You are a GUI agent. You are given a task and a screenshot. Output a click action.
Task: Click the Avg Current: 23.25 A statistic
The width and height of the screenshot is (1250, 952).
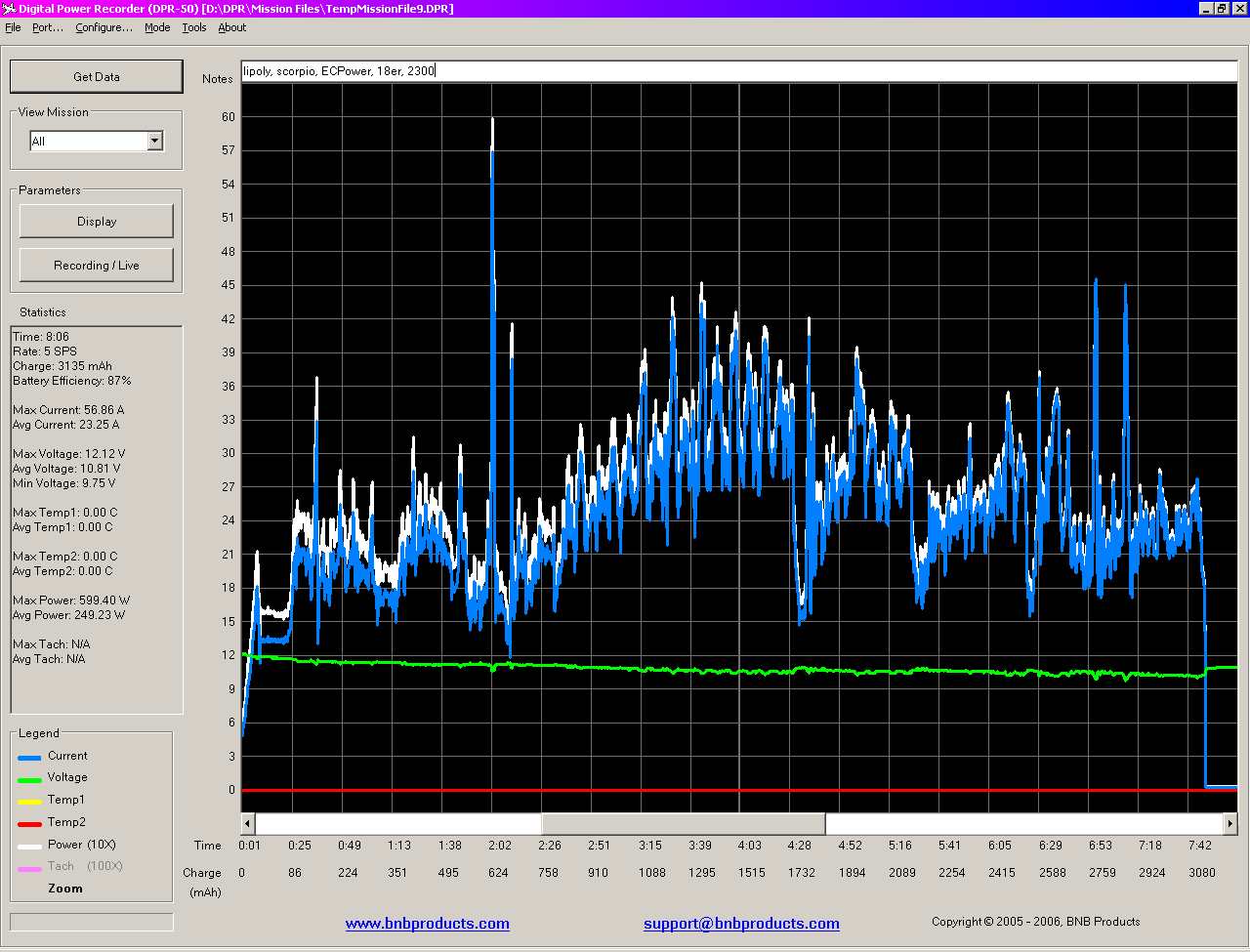[65, 424]
